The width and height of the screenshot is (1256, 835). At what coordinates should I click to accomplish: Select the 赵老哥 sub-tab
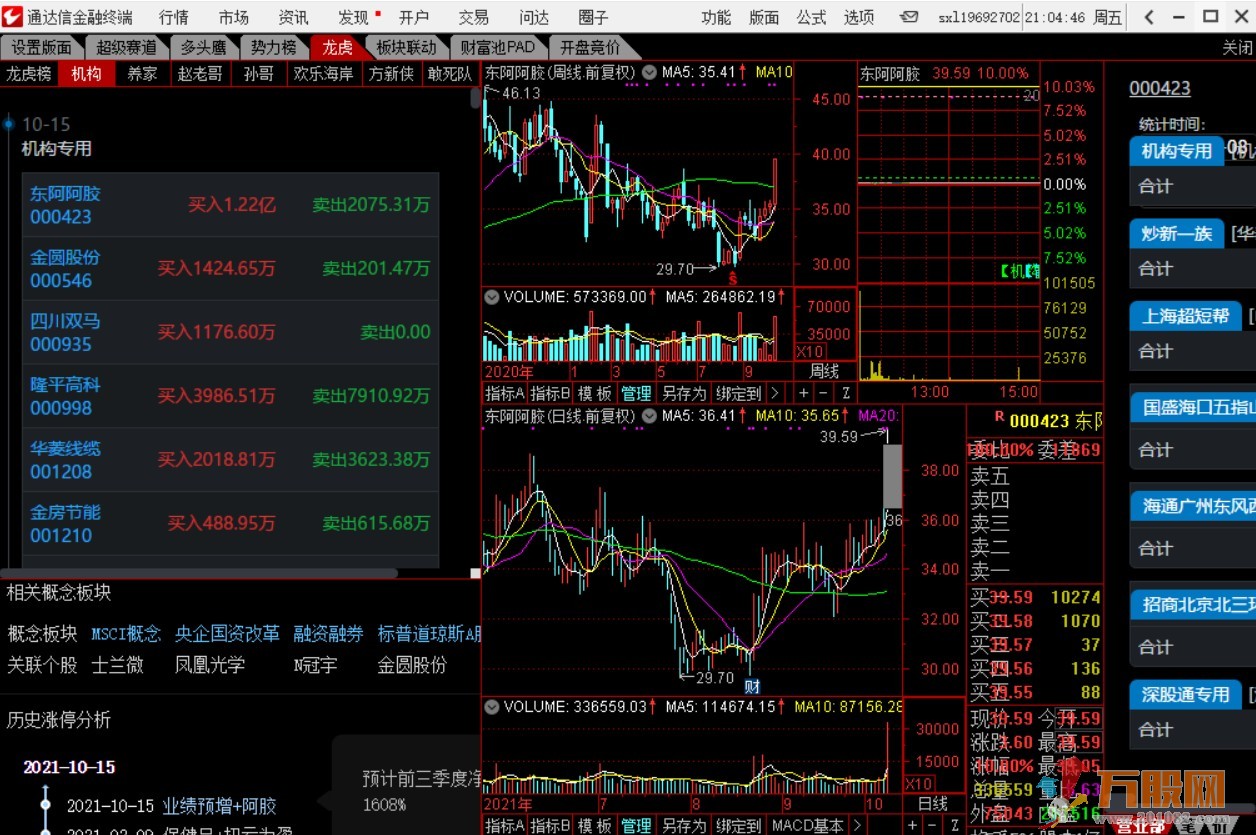[200, 73]
